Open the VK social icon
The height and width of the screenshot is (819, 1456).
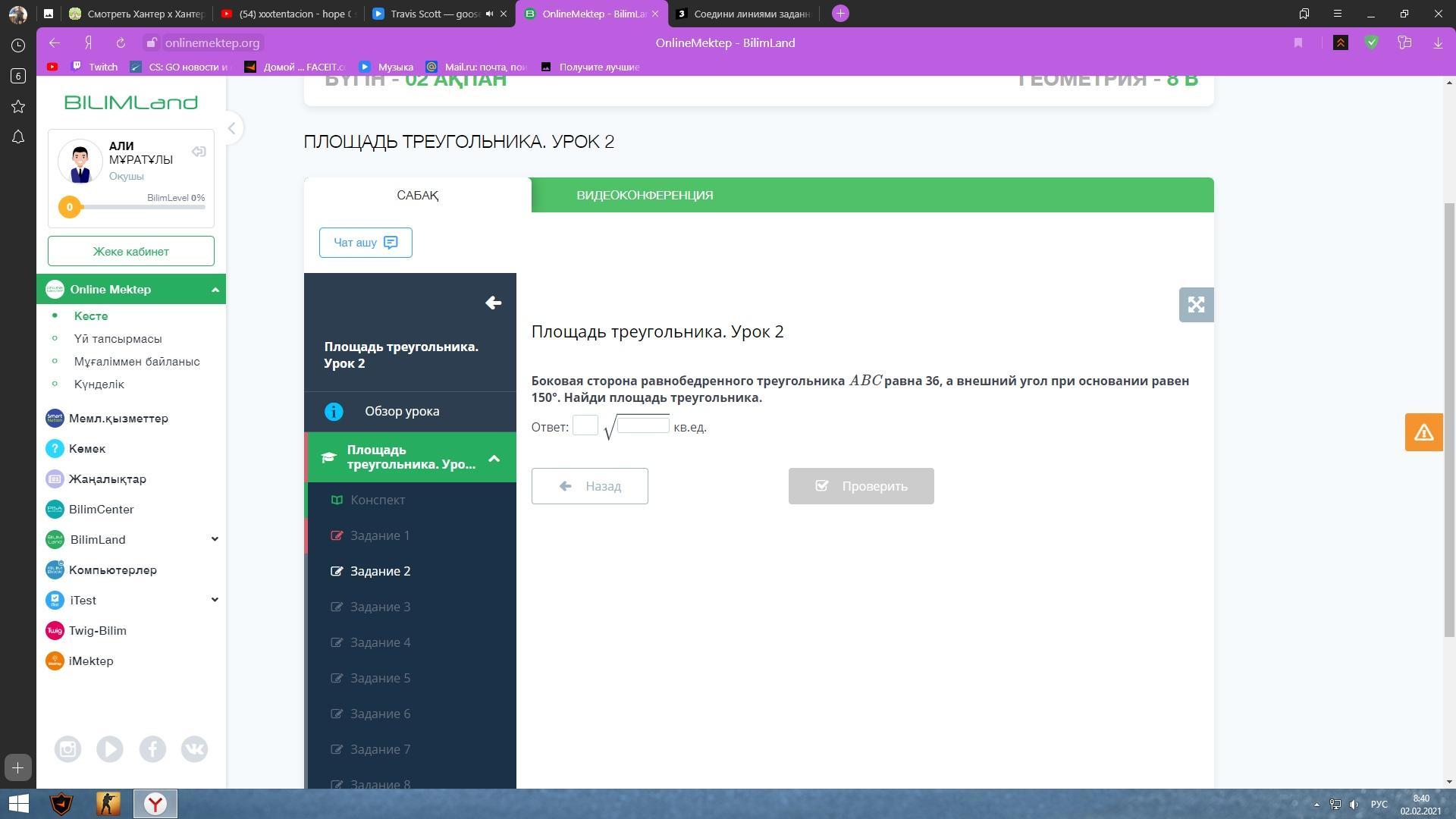click(194, 749)
